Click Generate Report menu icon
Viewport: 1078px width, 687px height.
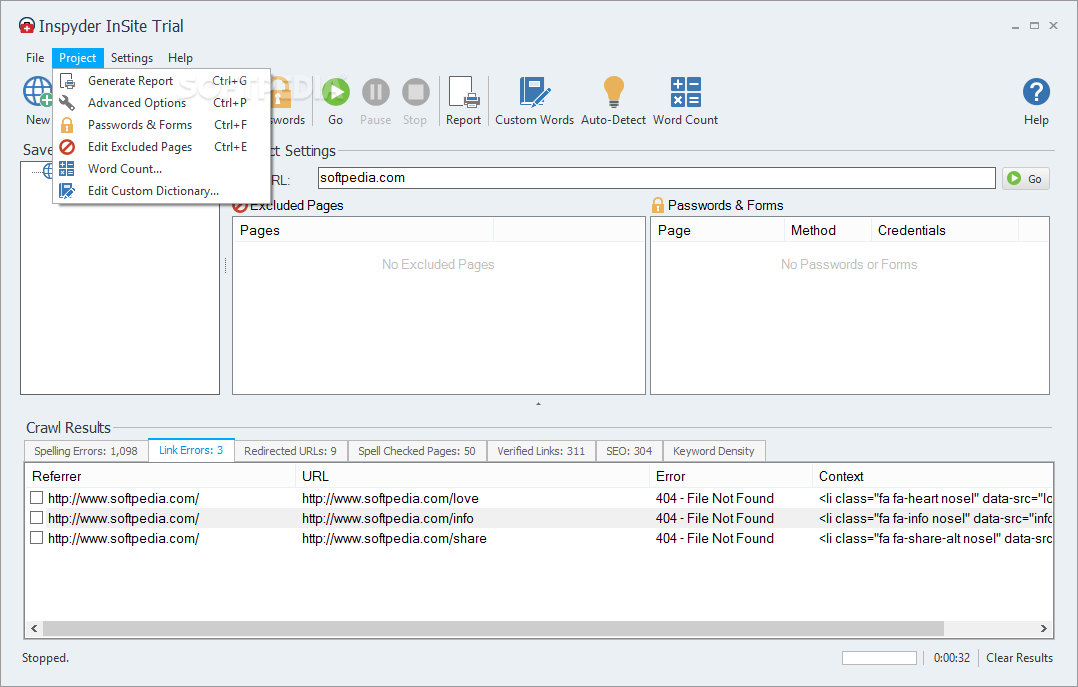point(67,81)
